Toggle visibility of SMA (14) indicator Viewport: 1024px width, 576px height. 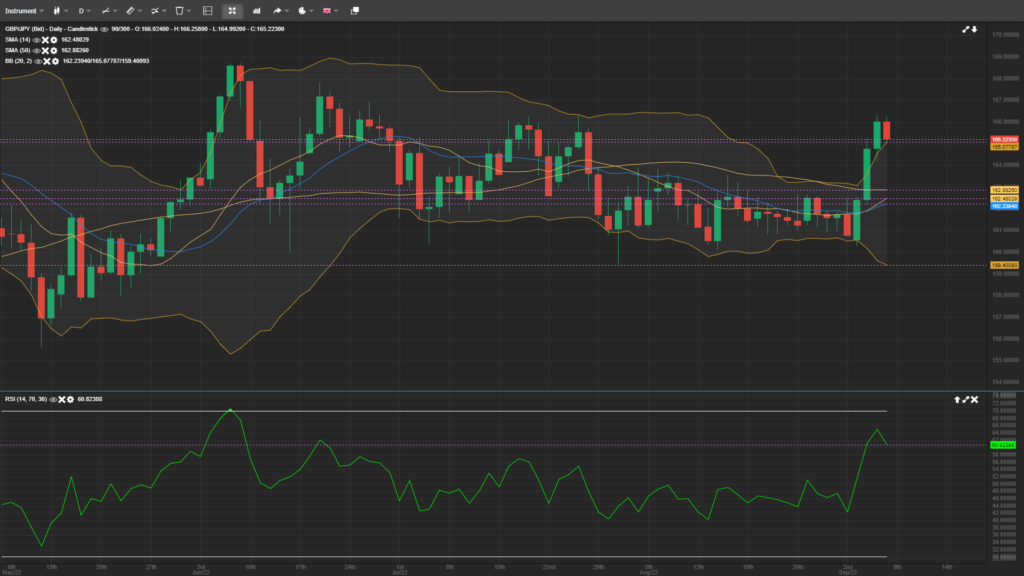point(38,40)
